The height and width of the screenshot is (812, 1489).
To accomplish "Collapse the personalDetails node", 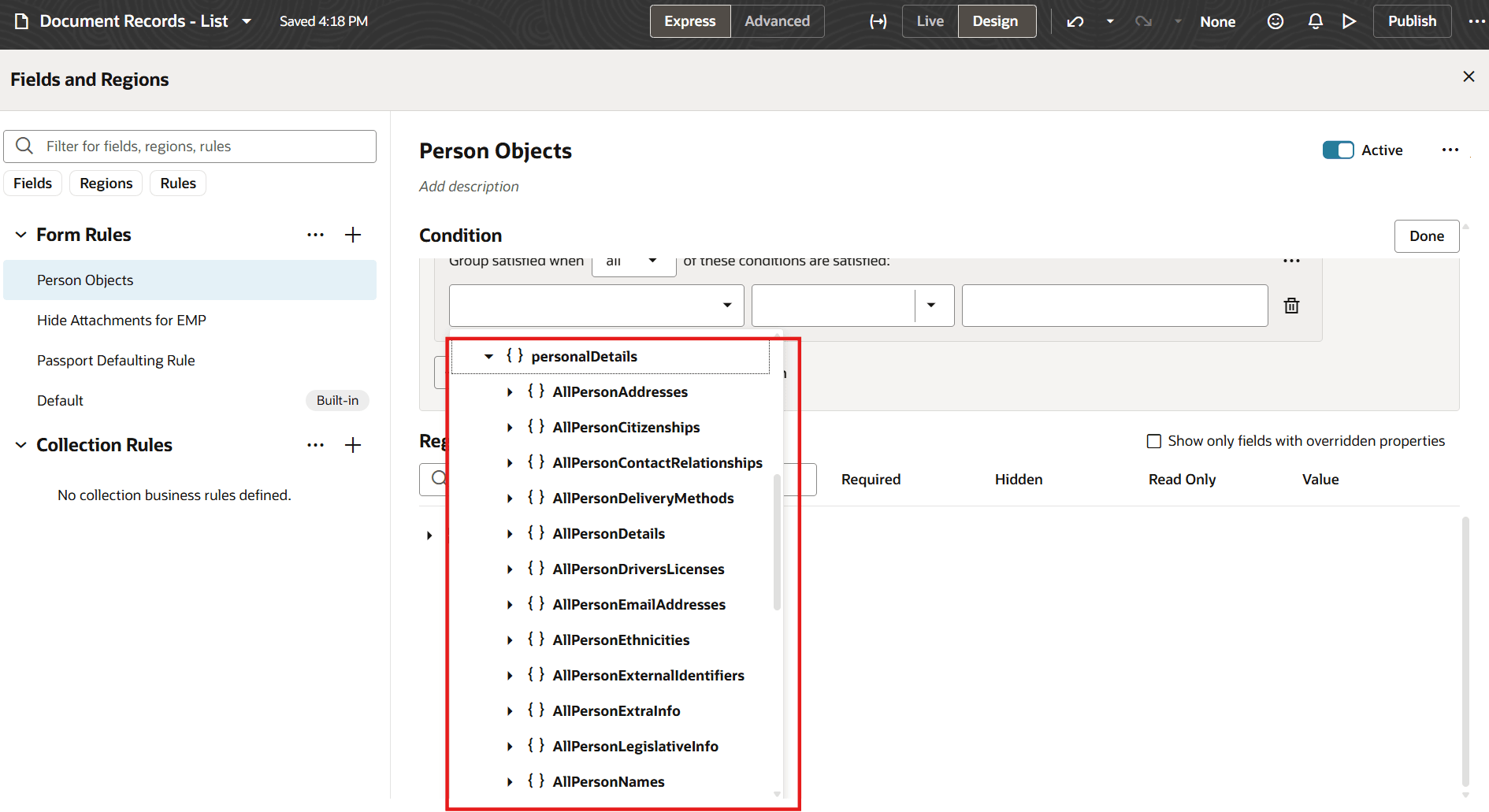I will 488,357.
